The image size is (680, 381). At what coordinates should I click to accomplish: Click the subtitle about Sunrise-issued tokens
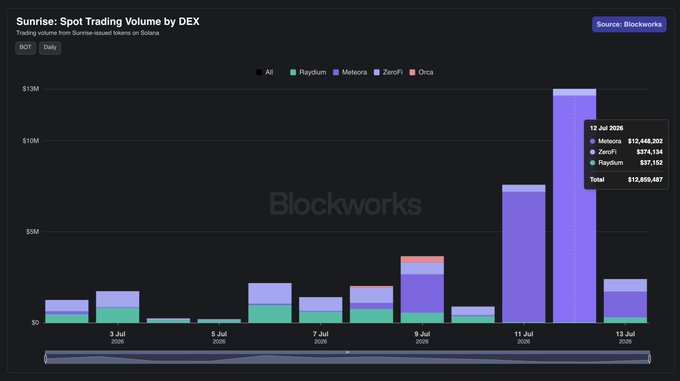(x=88, y=33)
